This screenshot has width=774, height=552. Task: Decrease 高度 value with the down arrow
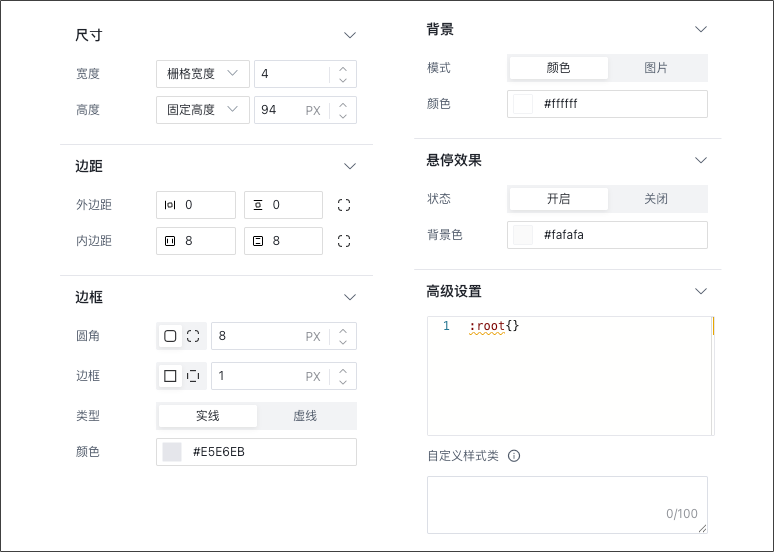pyautogui.click(x=343, y=116)
